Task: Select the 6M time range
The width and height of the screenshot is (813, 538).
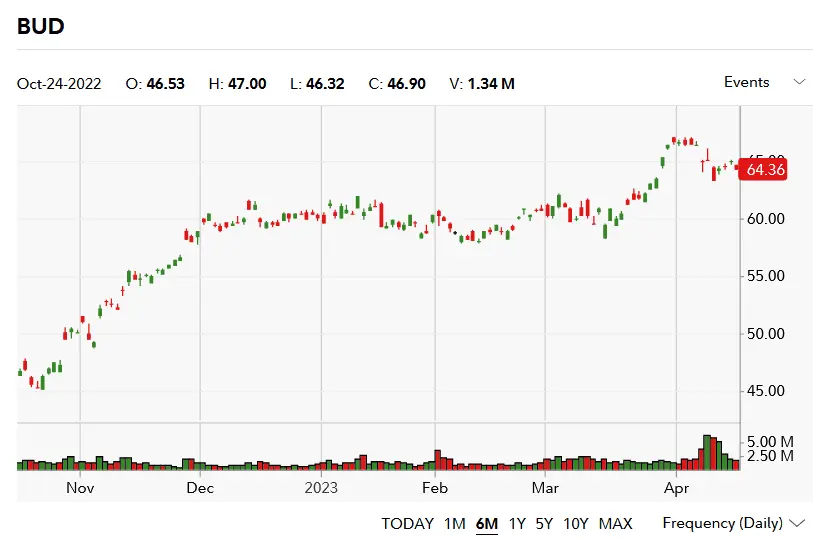Action: (487, 523)
